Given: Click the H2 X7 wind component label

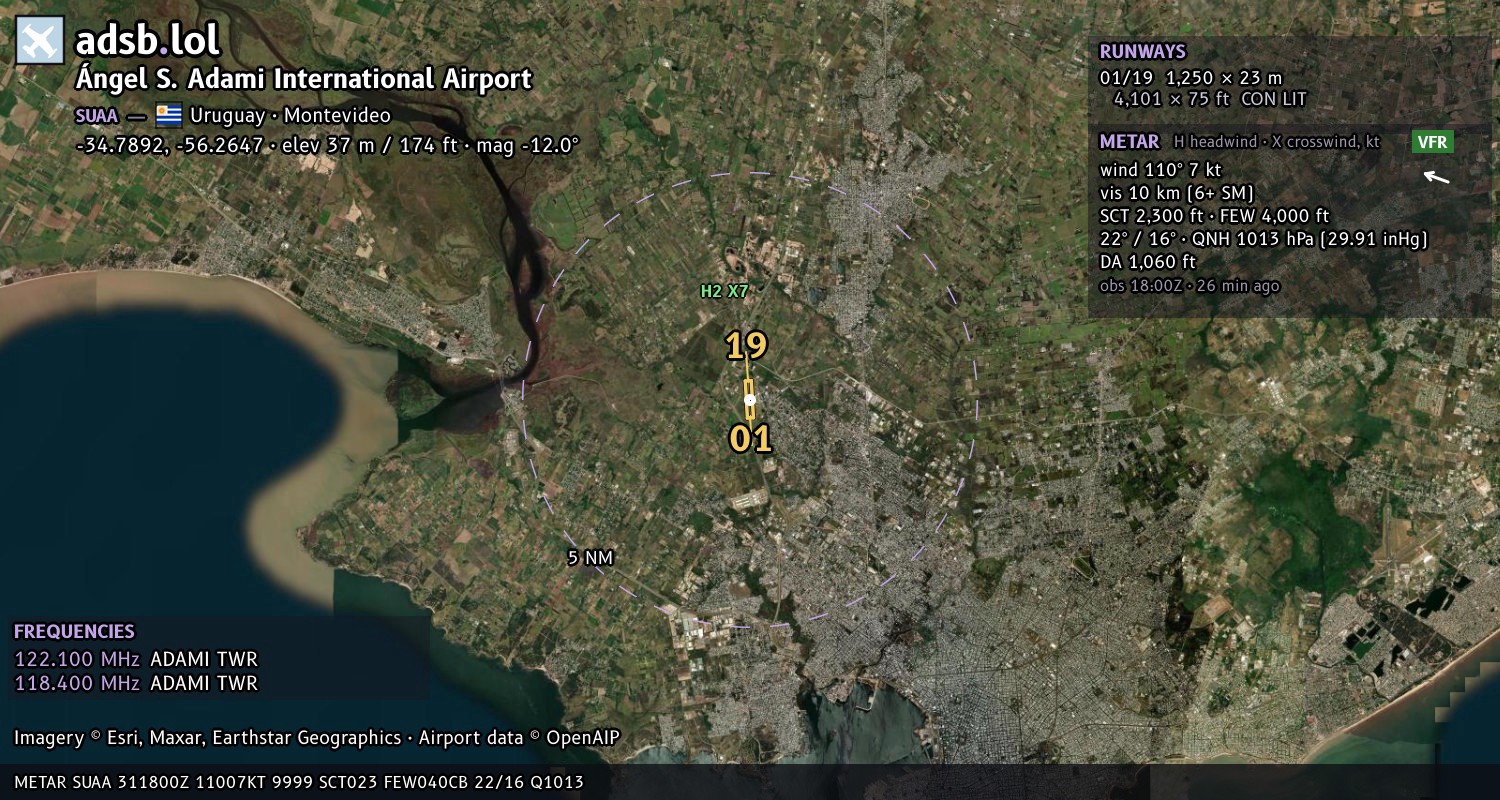Looking at the screenshot, I should click(724, 291).
